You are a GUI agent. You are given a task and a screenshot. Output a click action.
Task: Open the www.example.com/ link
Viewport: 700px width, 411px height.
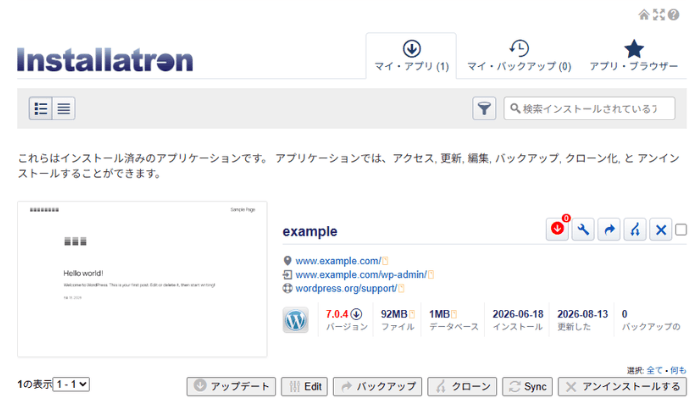338,261
